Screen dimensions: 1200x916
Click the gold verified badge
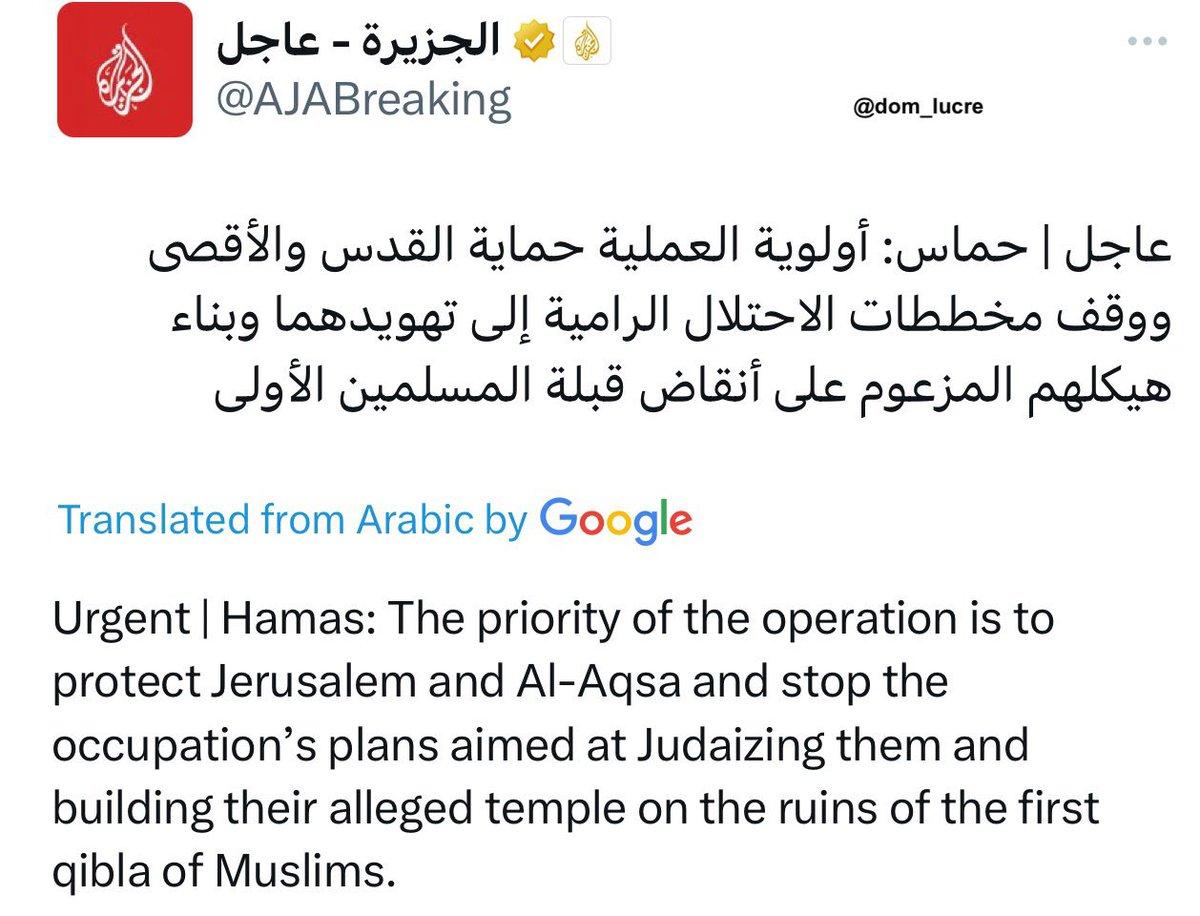coord(535,43)
